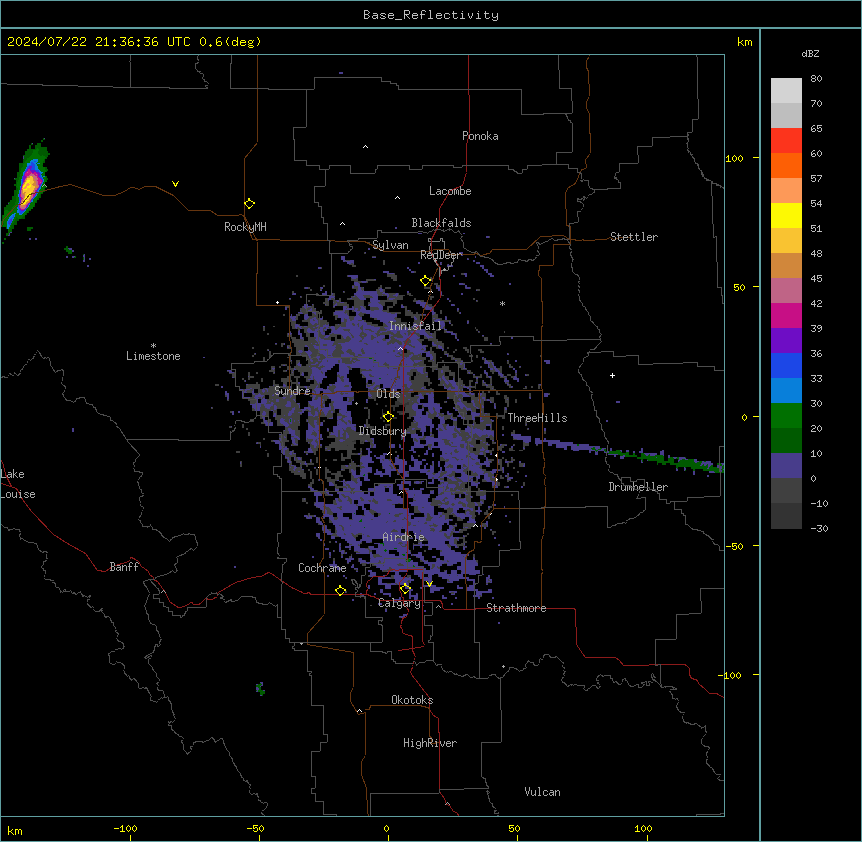The height and width of the screenshot is (842, 862).
Task: Click the Airdrie city label
Action: coord(403,537)
